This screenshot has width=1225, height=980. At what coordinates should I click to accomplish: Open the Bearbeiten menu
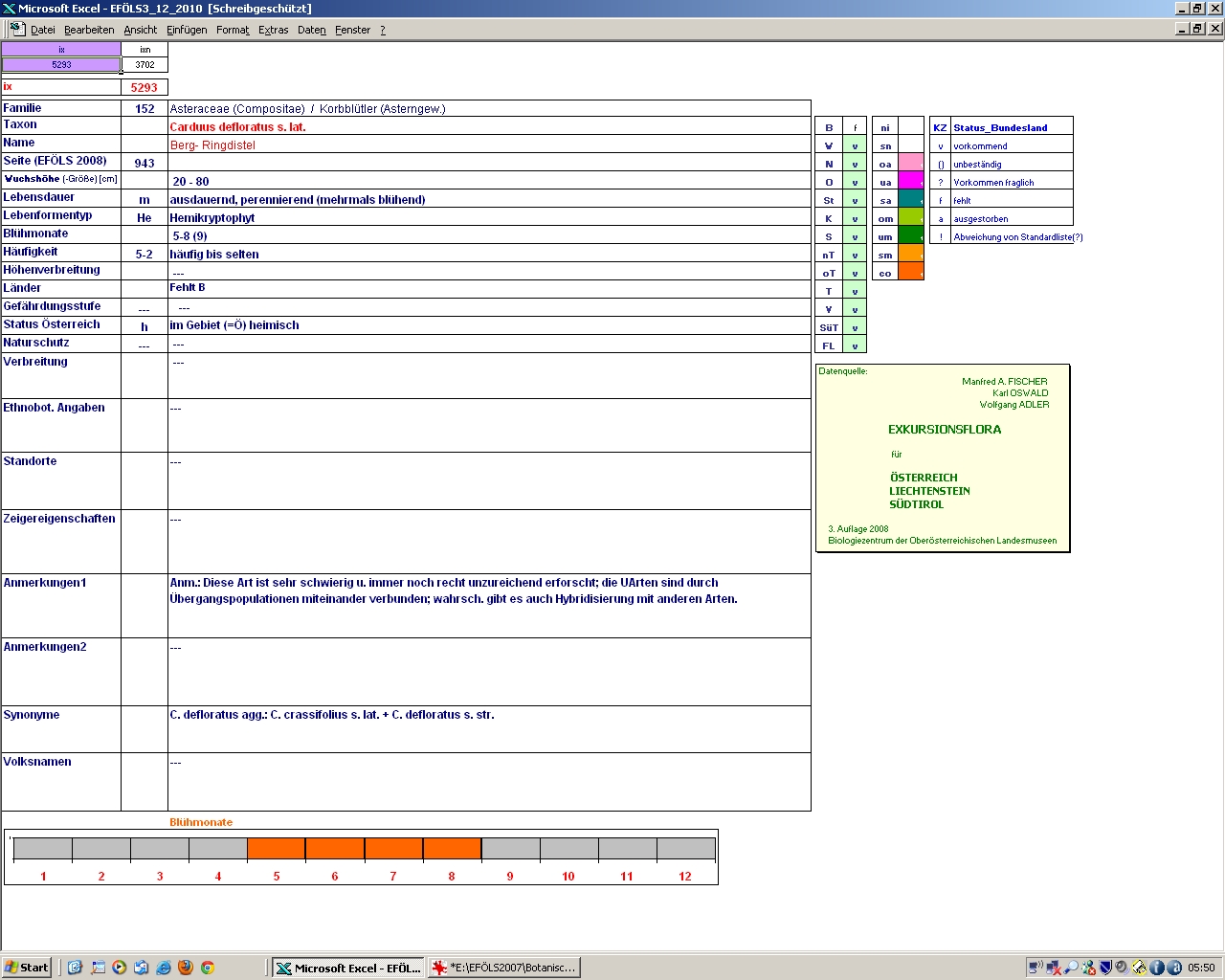click(89, 30)
